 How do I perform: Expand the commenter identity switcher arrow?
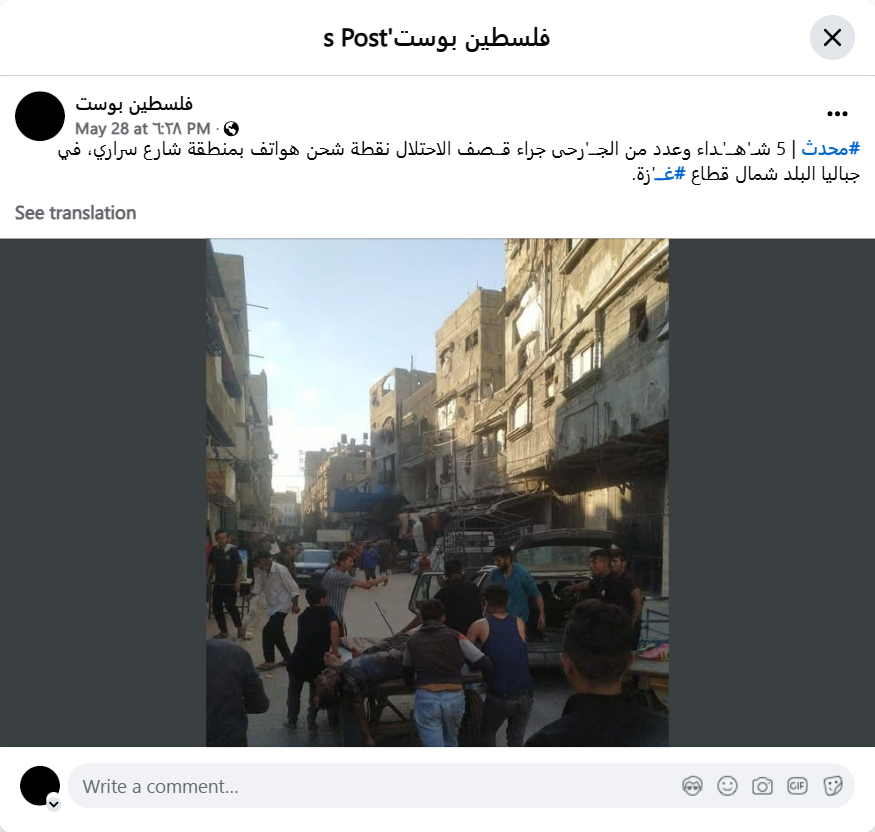54,804
